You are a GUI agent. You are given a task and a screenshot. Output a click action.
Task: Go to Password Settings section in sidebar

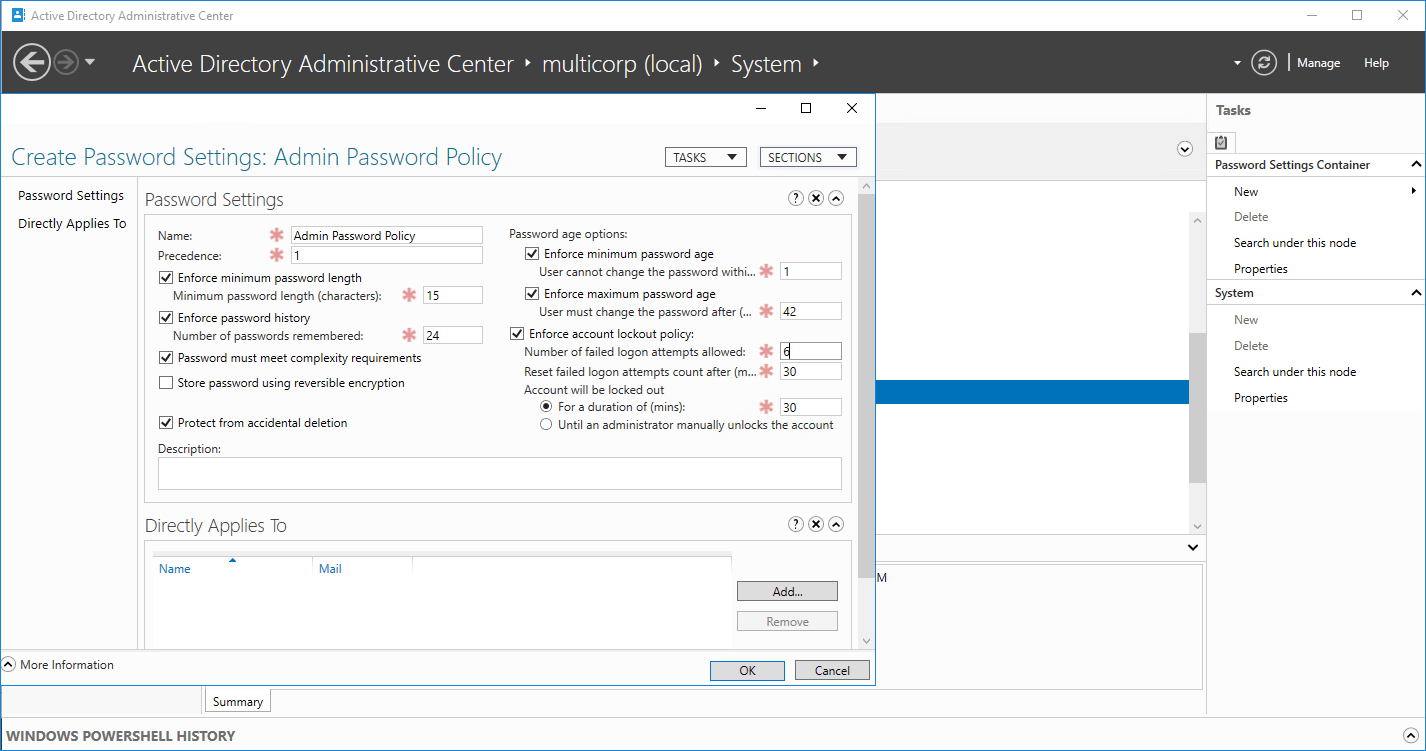click(x=71, y=195)
